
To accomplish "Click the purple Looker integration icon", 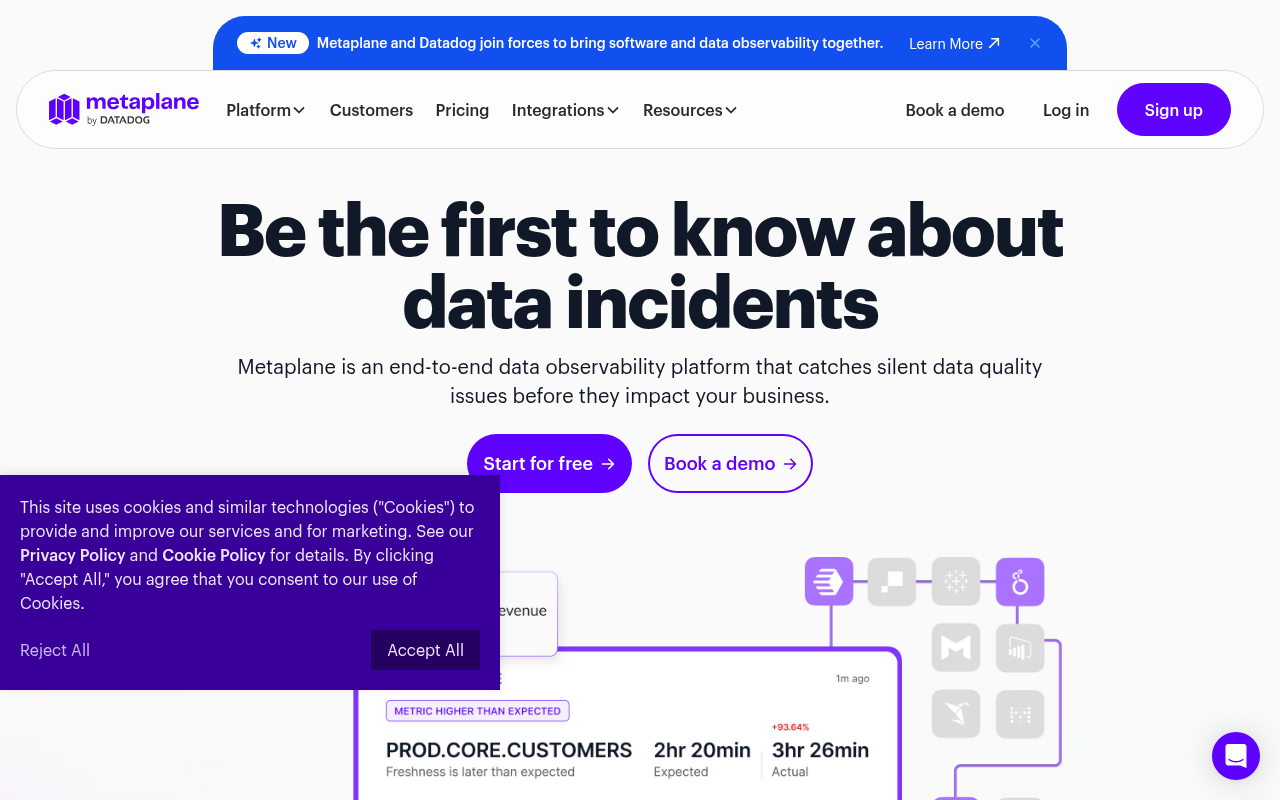I will click(1020, 581).
